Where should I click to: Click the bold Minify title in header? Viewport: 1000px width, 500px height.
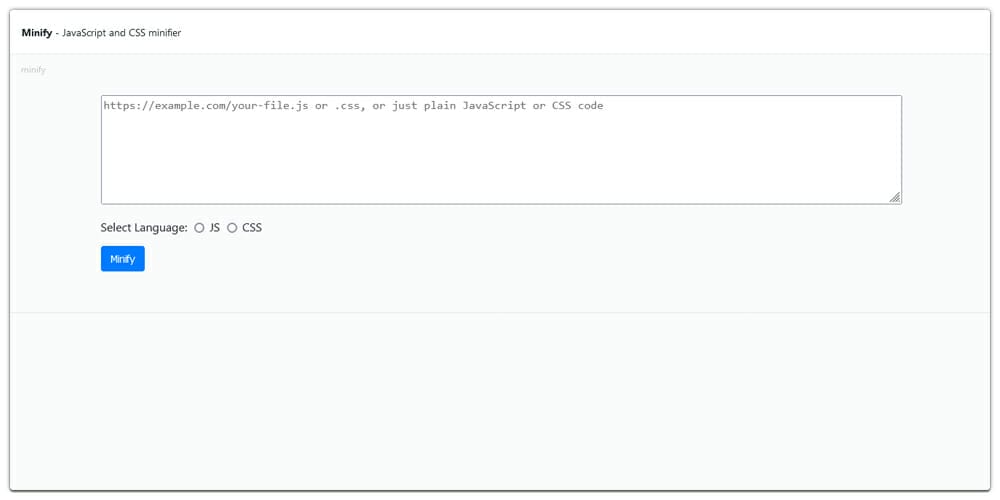click(37, 33)
